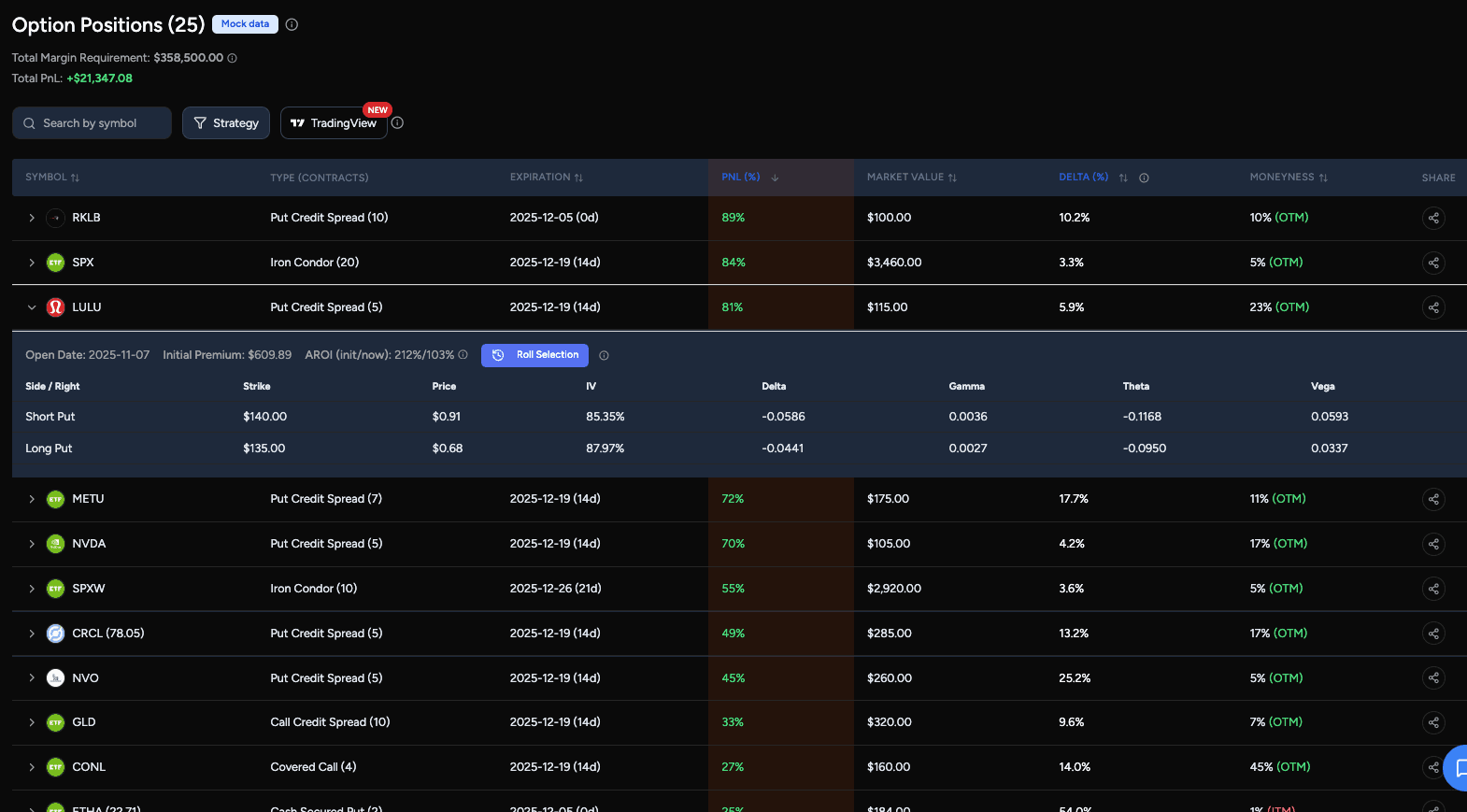The image size is (1467, 812).
Task: Open the chat support bubble
Action: (1458, 768)
